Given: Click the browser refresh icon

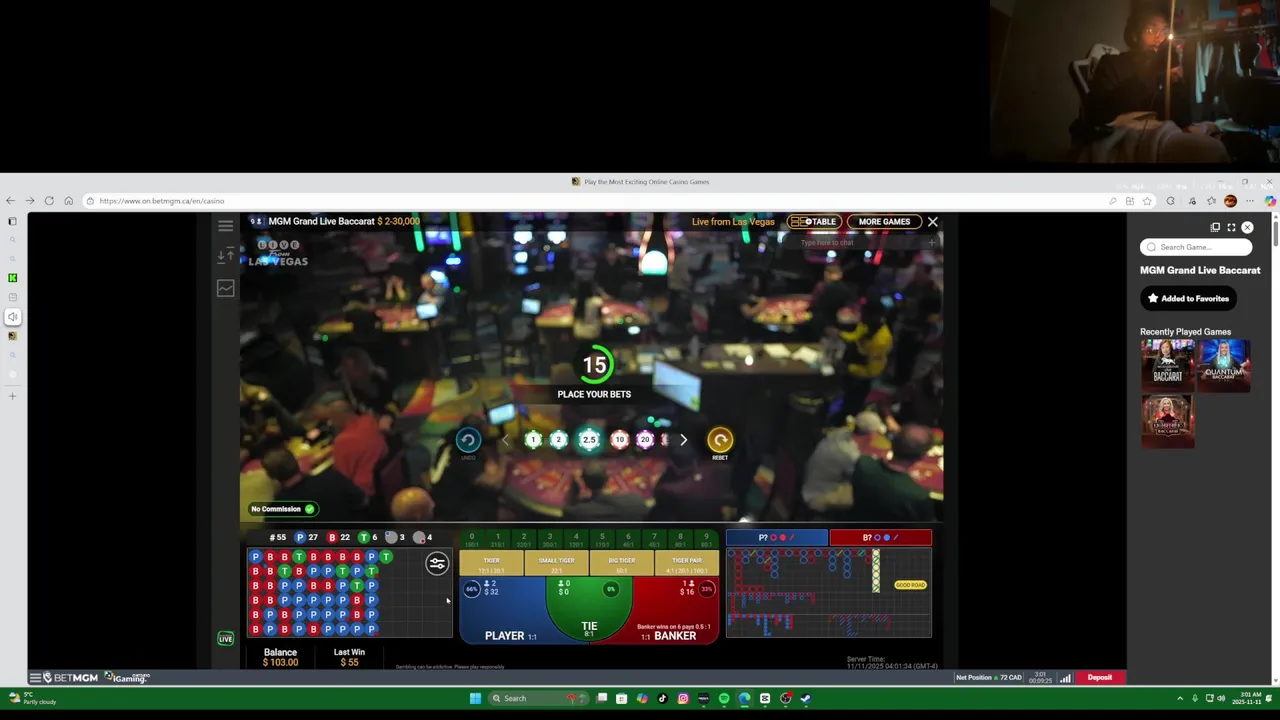Looking at the screenshot, I should [49, 201].
